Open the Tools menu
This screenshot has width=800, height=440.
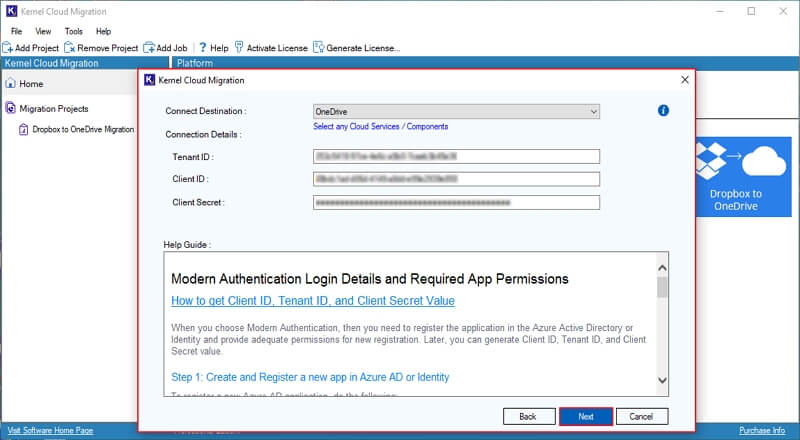[x=73, y=31]
